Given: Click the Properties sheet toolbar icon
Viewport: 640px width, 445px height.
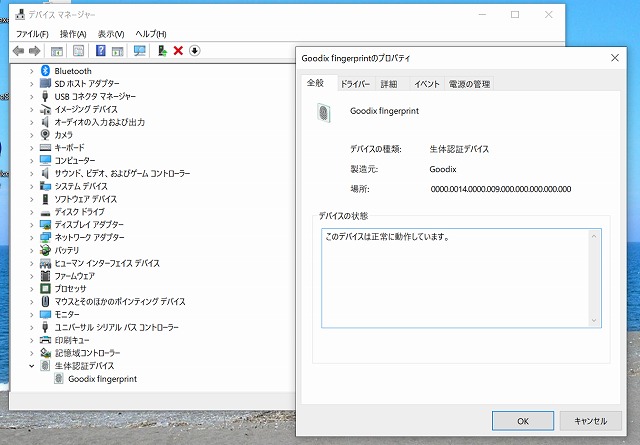Looking at the screenshot, I should (x=78, y=51).
